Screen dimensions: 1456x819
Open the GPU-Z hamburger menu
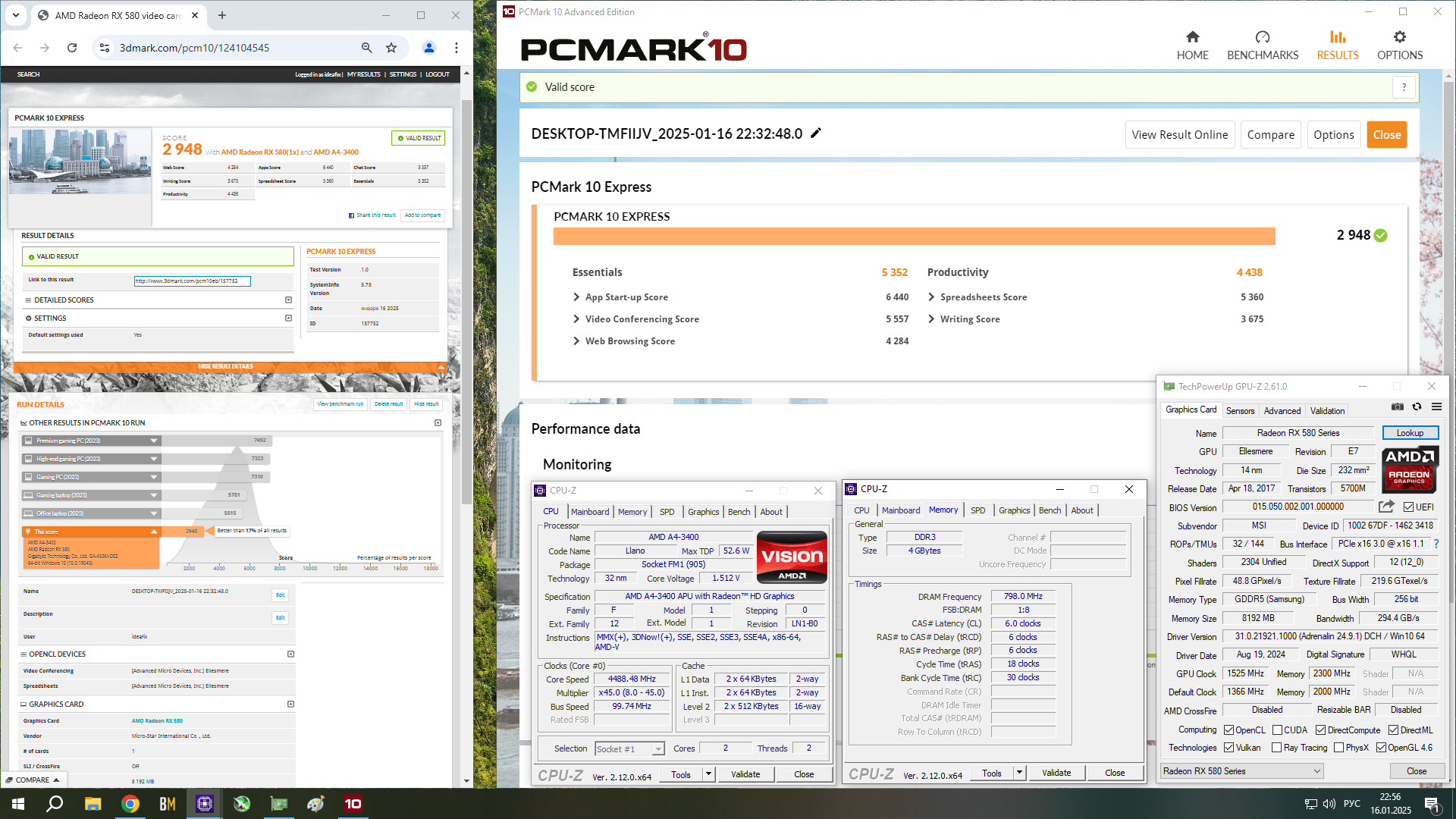[x=1436, y=406]
